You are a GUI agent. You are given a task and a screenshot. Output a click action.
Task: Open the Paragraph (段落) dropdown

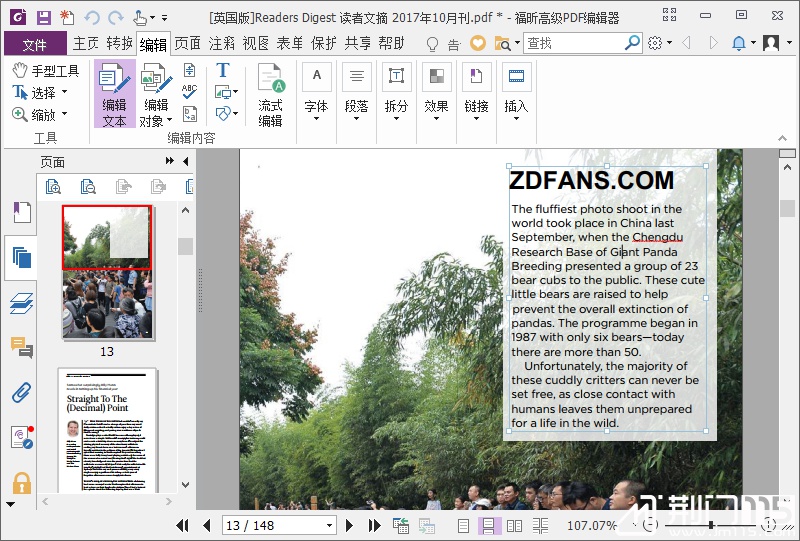coord(356,94)
